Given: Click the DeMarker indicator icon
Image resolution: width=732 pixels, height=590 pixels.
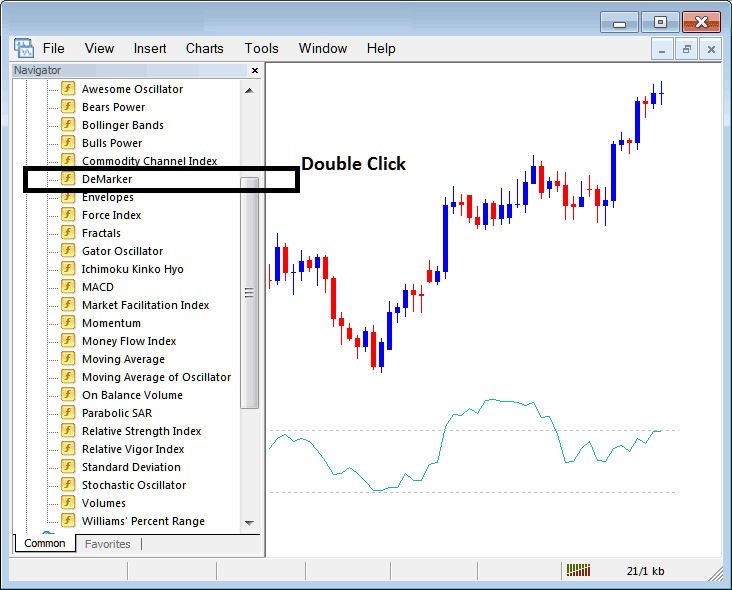Looking at the screenshot, I should [x=68, y=178].
